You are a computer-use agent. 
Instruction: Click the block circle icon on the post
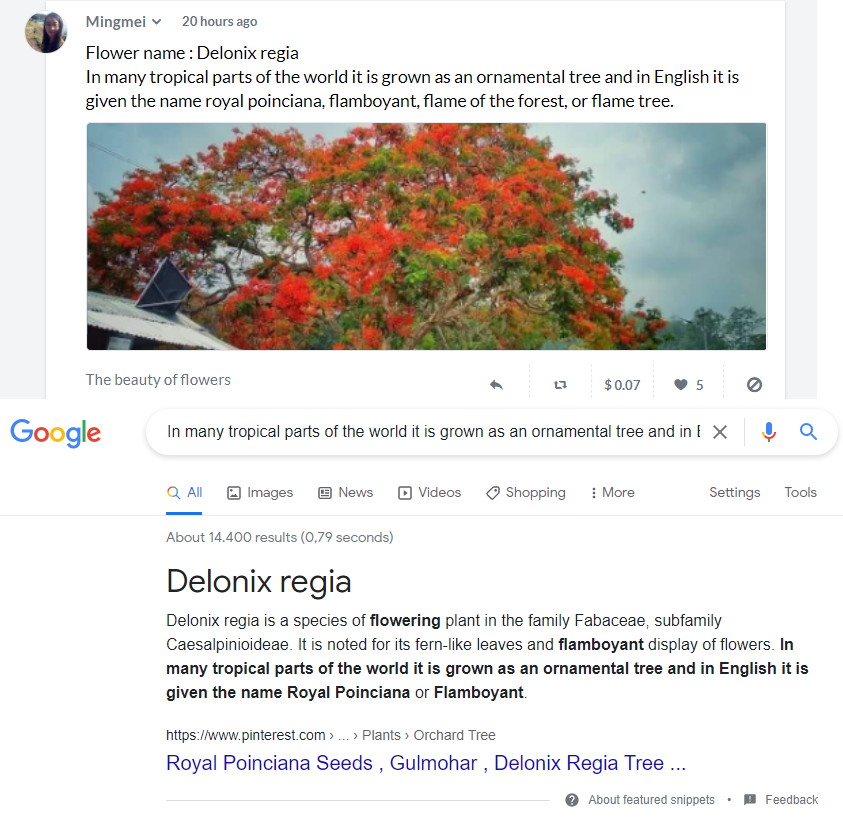pos(754,384)
